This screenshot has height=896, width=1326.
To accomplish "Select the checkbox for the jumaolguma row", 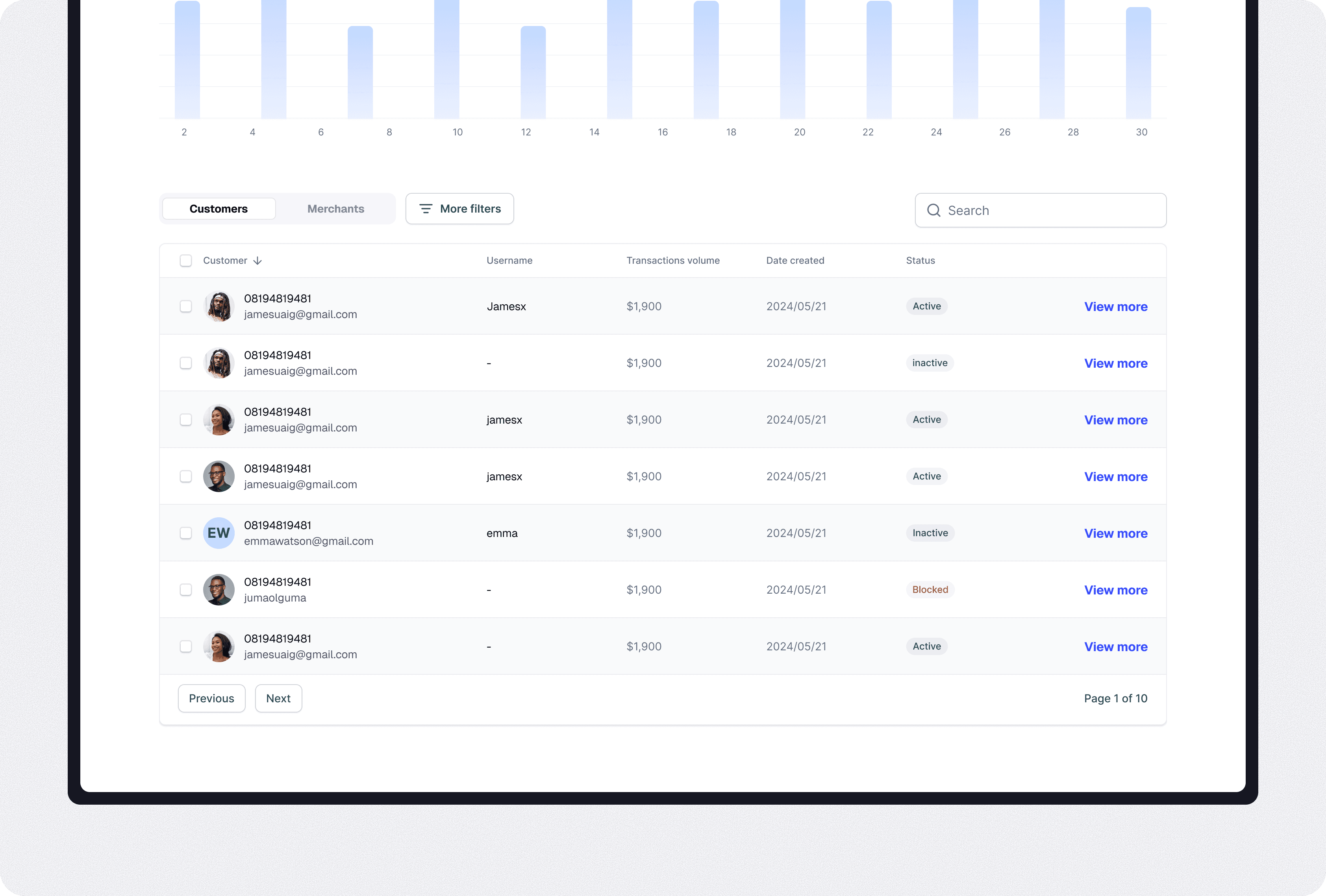I will [x=185, y=590].
